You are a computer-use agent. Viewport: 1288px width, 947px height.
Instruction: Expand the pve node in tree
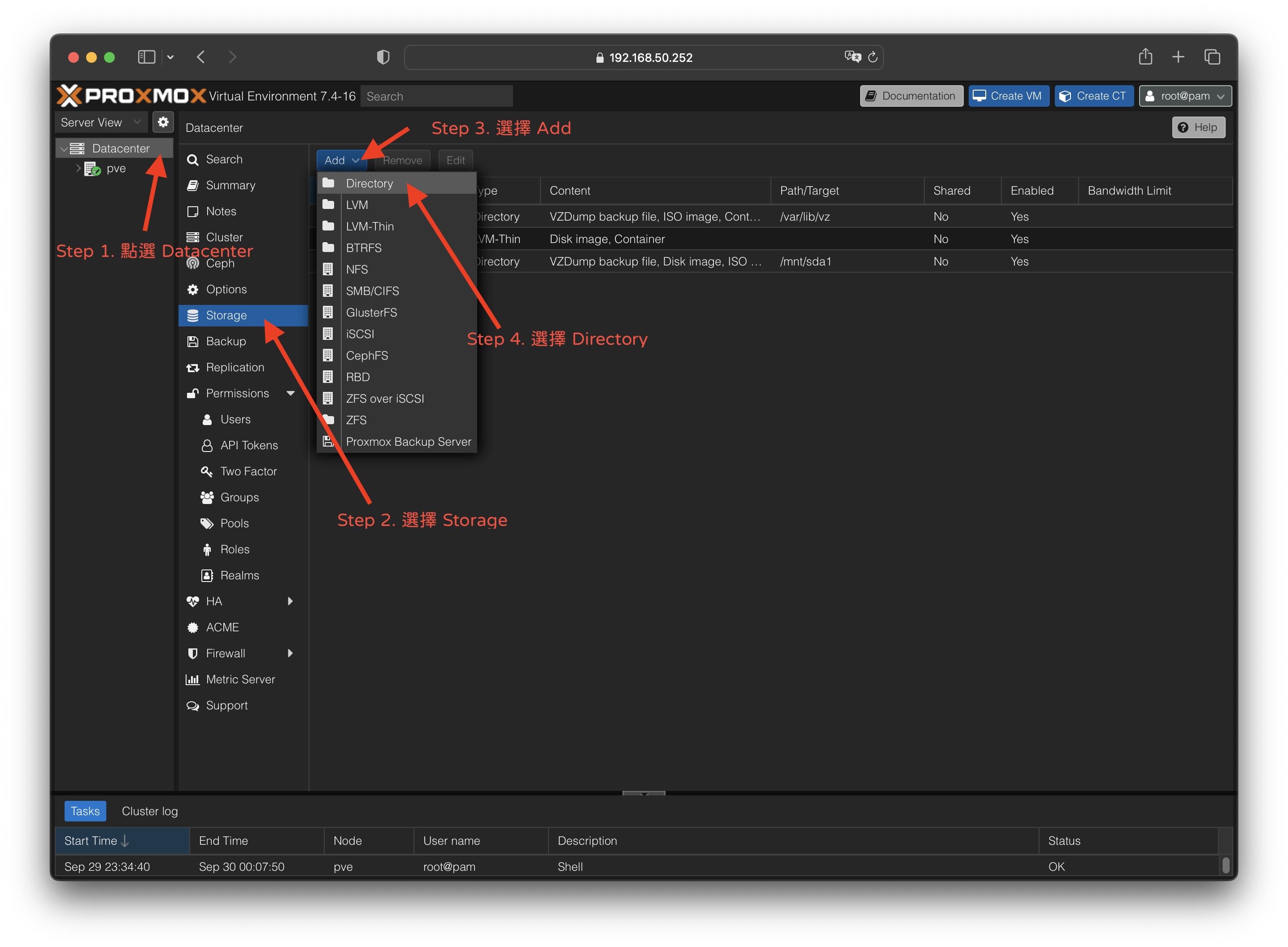pyautogui.click(x=78, y=168)
